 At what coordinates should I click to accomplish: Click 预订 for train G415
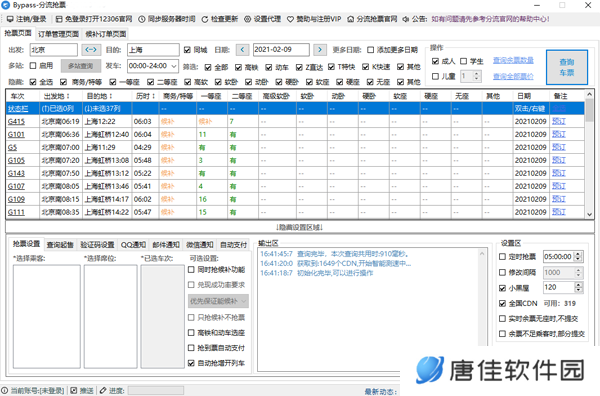pos(559,121)
